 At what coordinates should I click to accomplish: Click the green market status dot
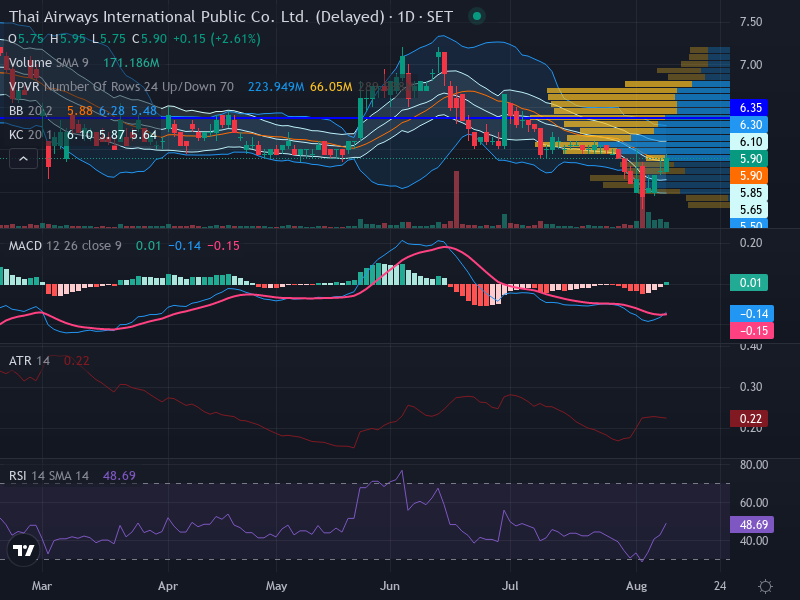(477, 16)
